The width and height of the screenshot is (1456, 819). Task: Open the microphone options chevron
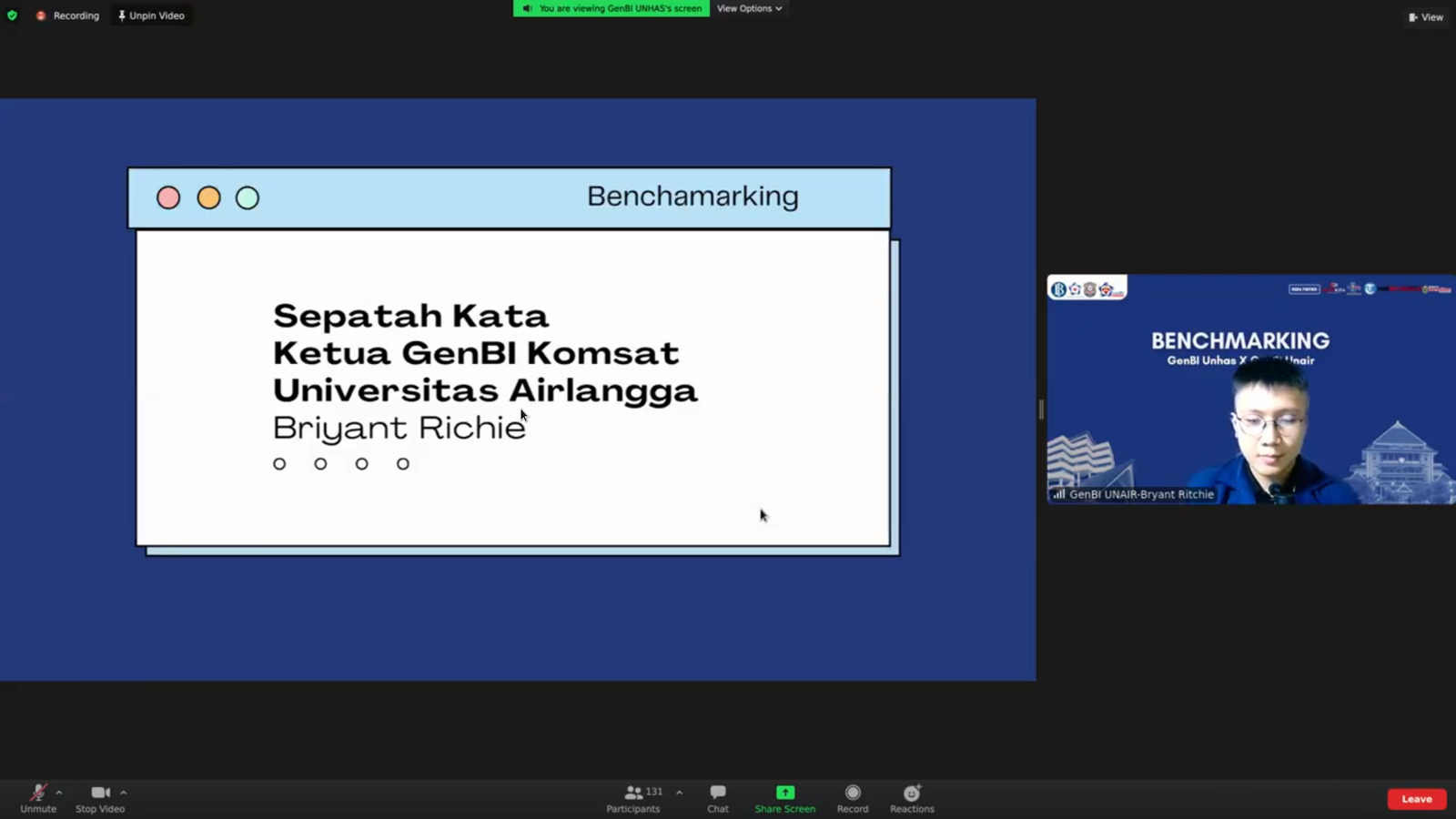tap(59, 791)
